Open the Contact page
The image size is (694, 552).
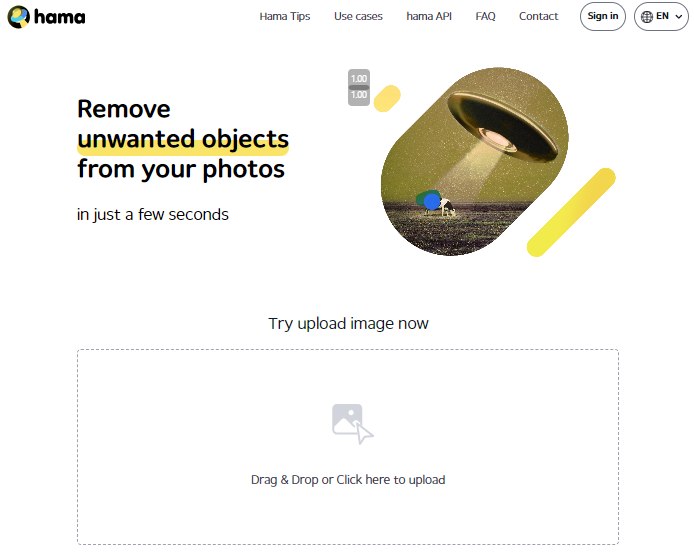click(x=538, y=16)
